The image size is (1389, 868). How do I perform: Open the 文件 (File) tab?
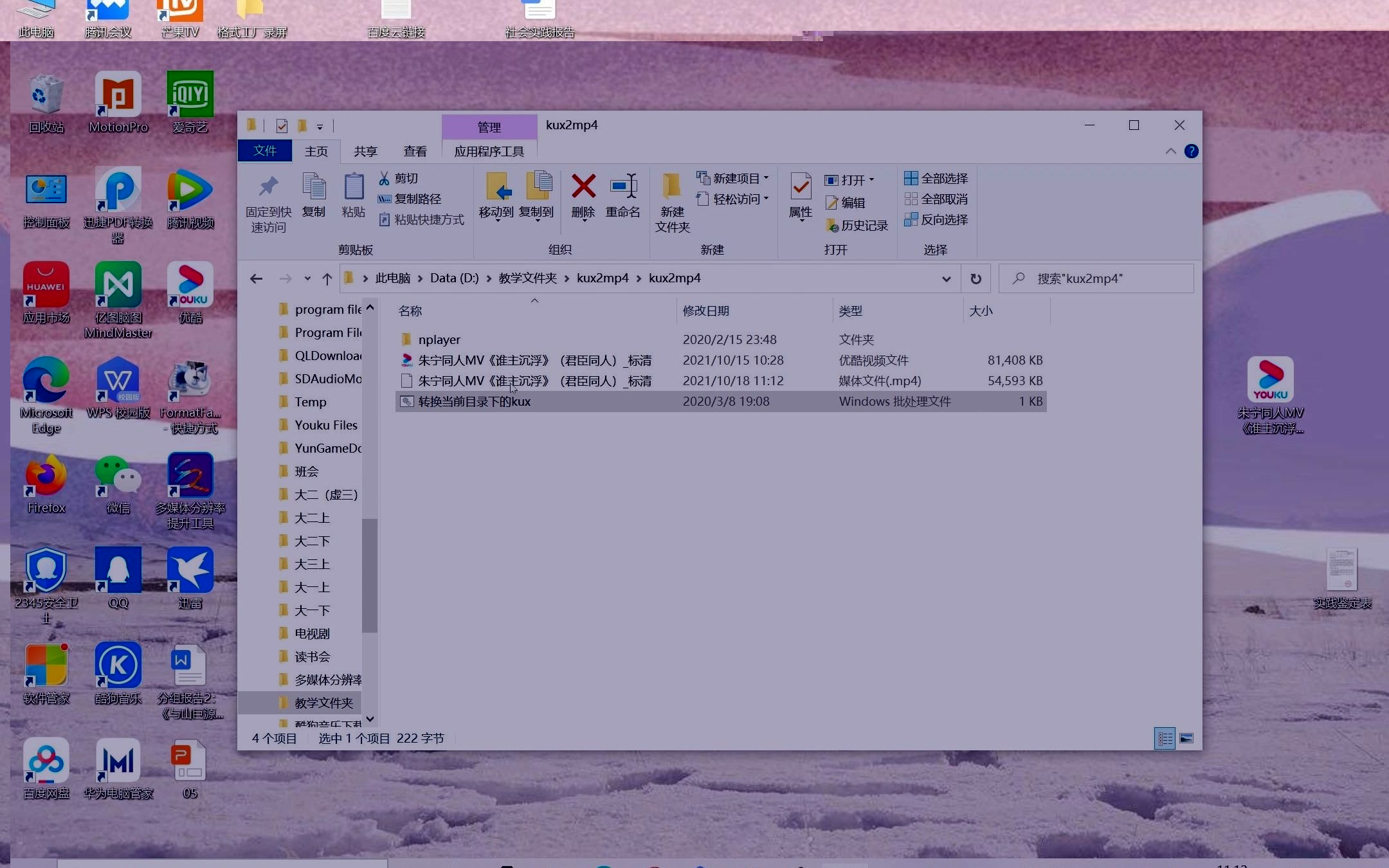click(265, 150)
